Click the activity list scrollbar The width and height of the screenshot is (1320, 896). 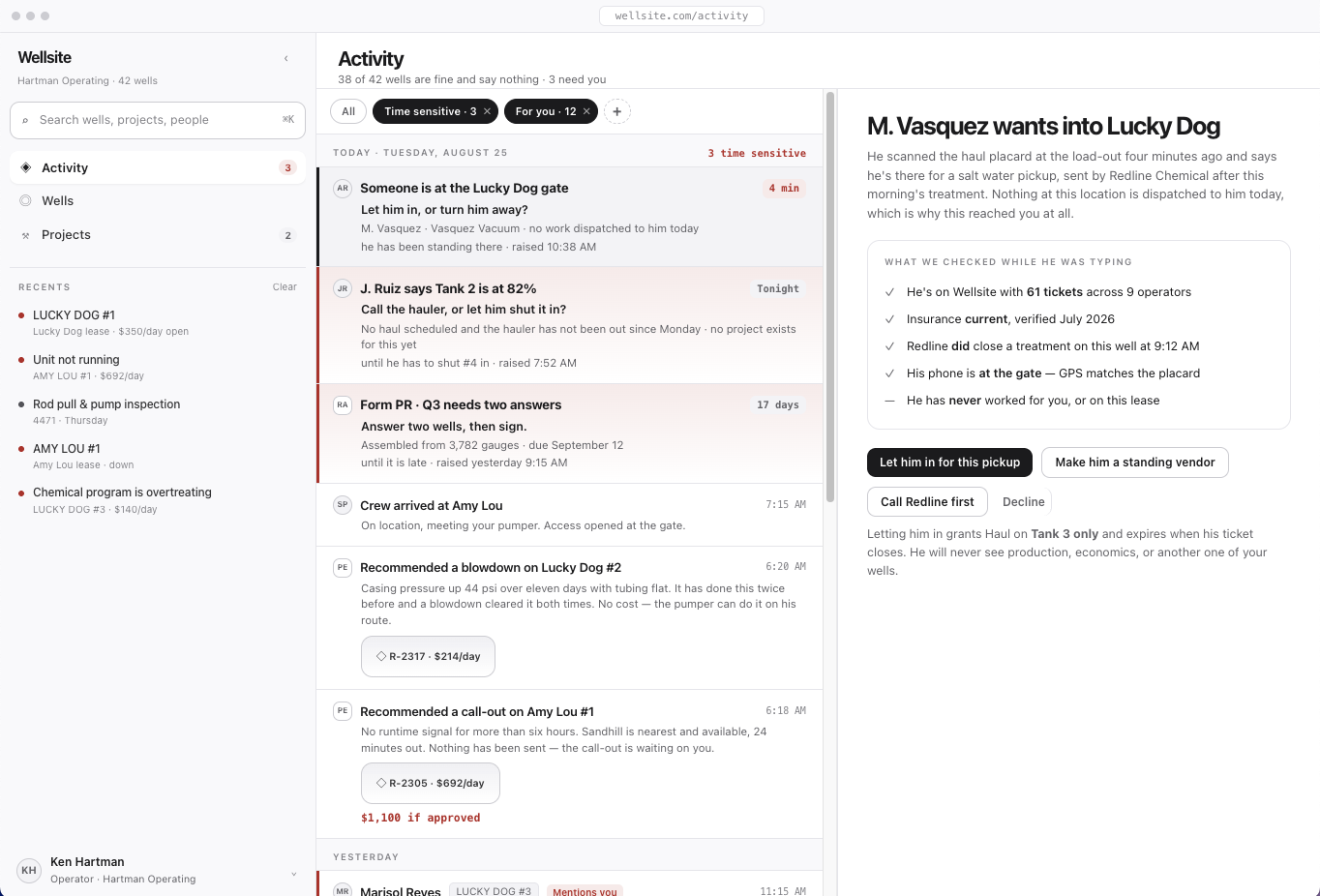point(829,296)
